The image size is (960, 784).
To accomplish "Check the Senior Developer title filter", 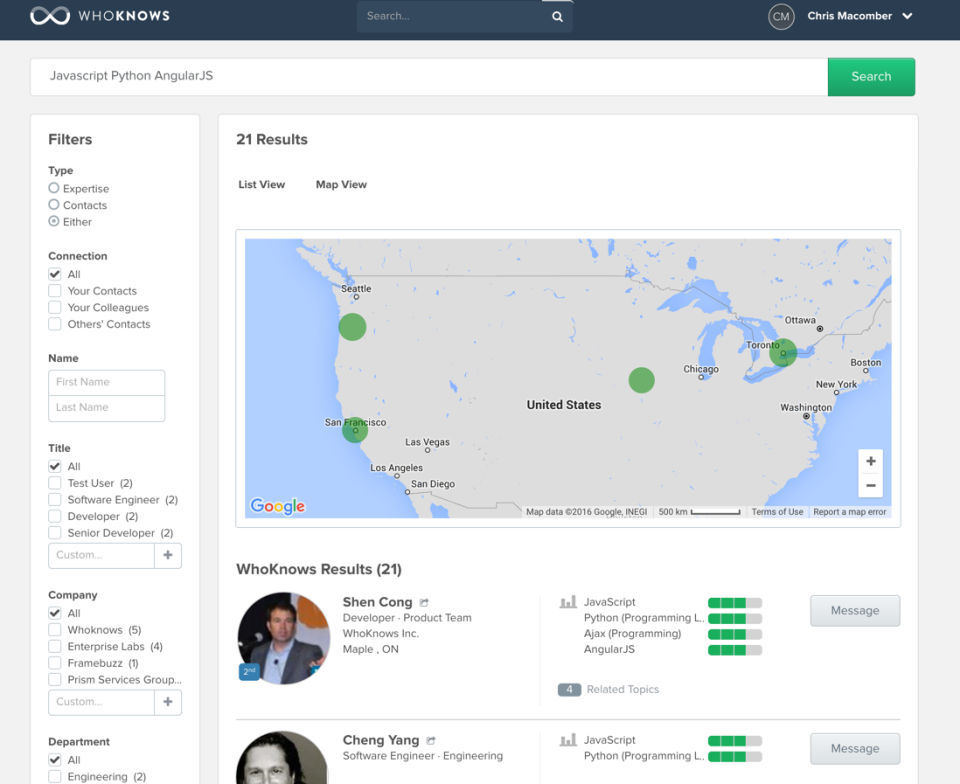I will (54, 532).
